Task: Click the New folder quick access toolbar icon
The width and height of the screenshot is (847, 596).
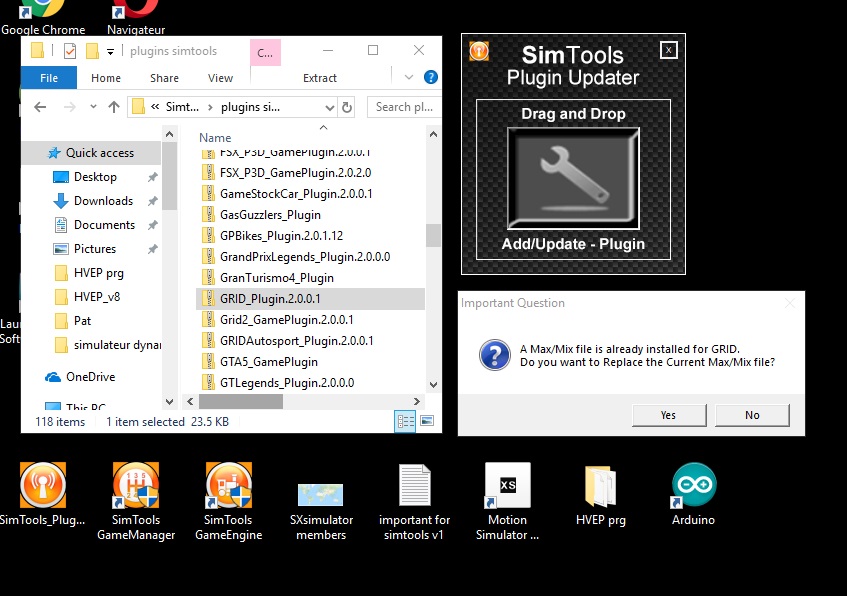Action: [92, 51]
